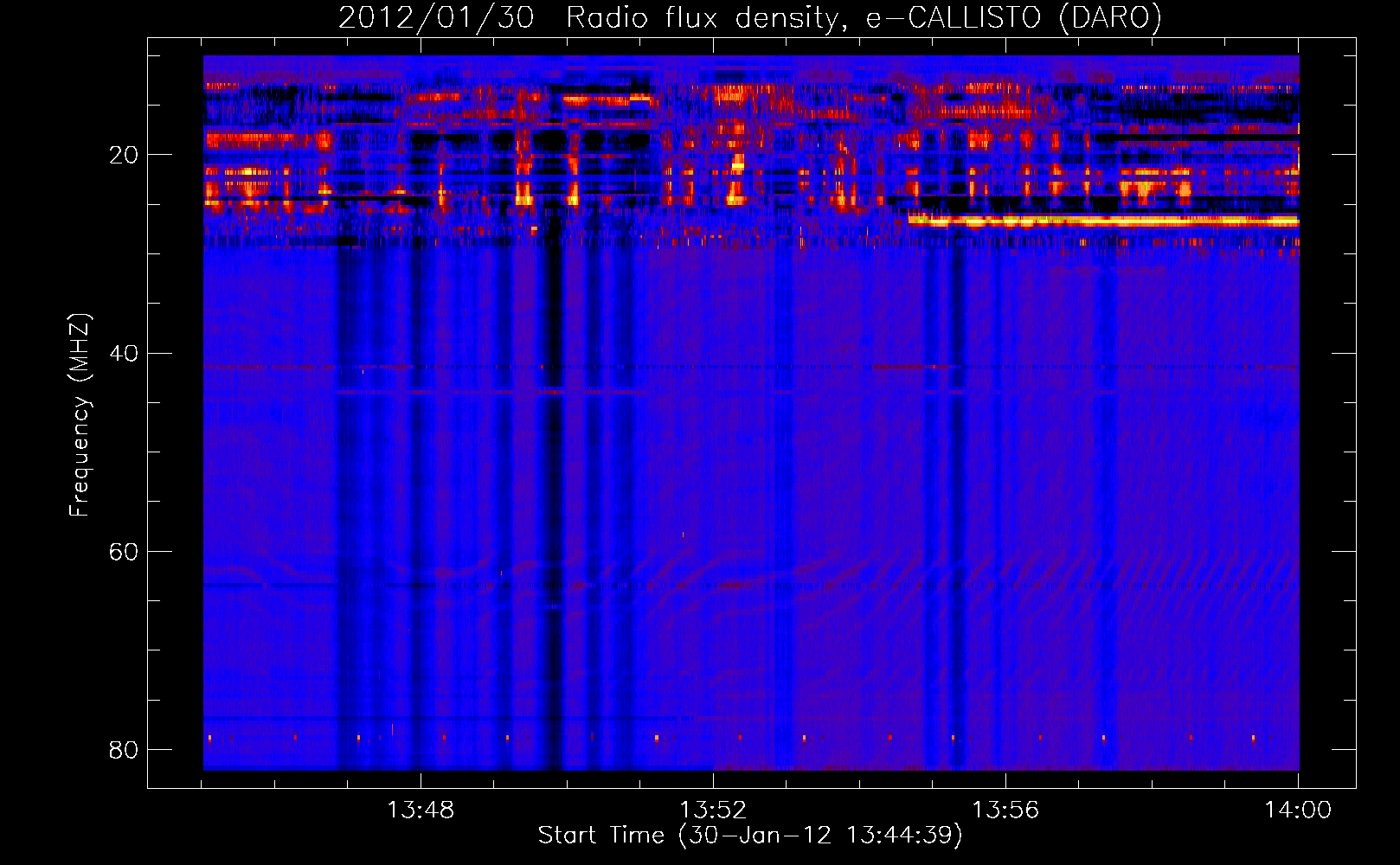Click the 20 frequency tick label
Screen dimensions: 1400x865
[x=123, y=156]
